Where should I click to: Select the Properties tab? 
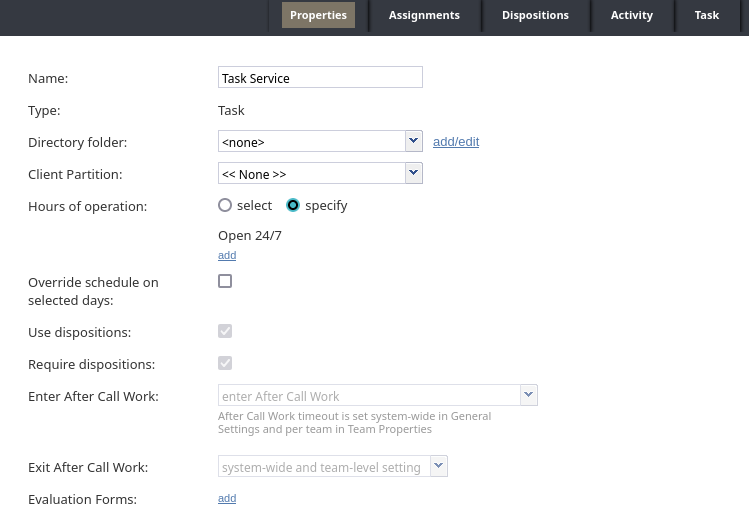318,15
